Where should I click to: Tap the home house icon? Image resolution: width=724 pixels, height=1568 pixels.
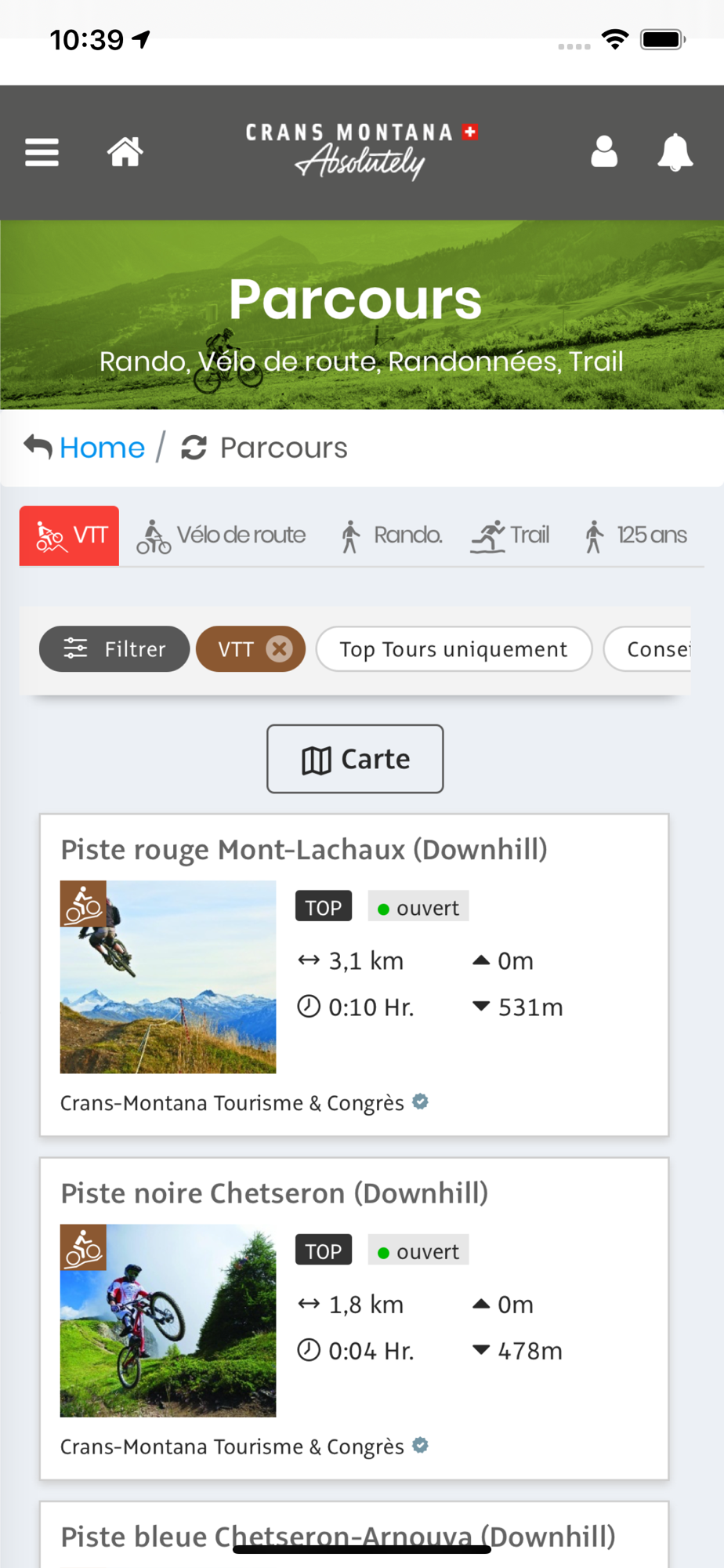click(125, 152)
